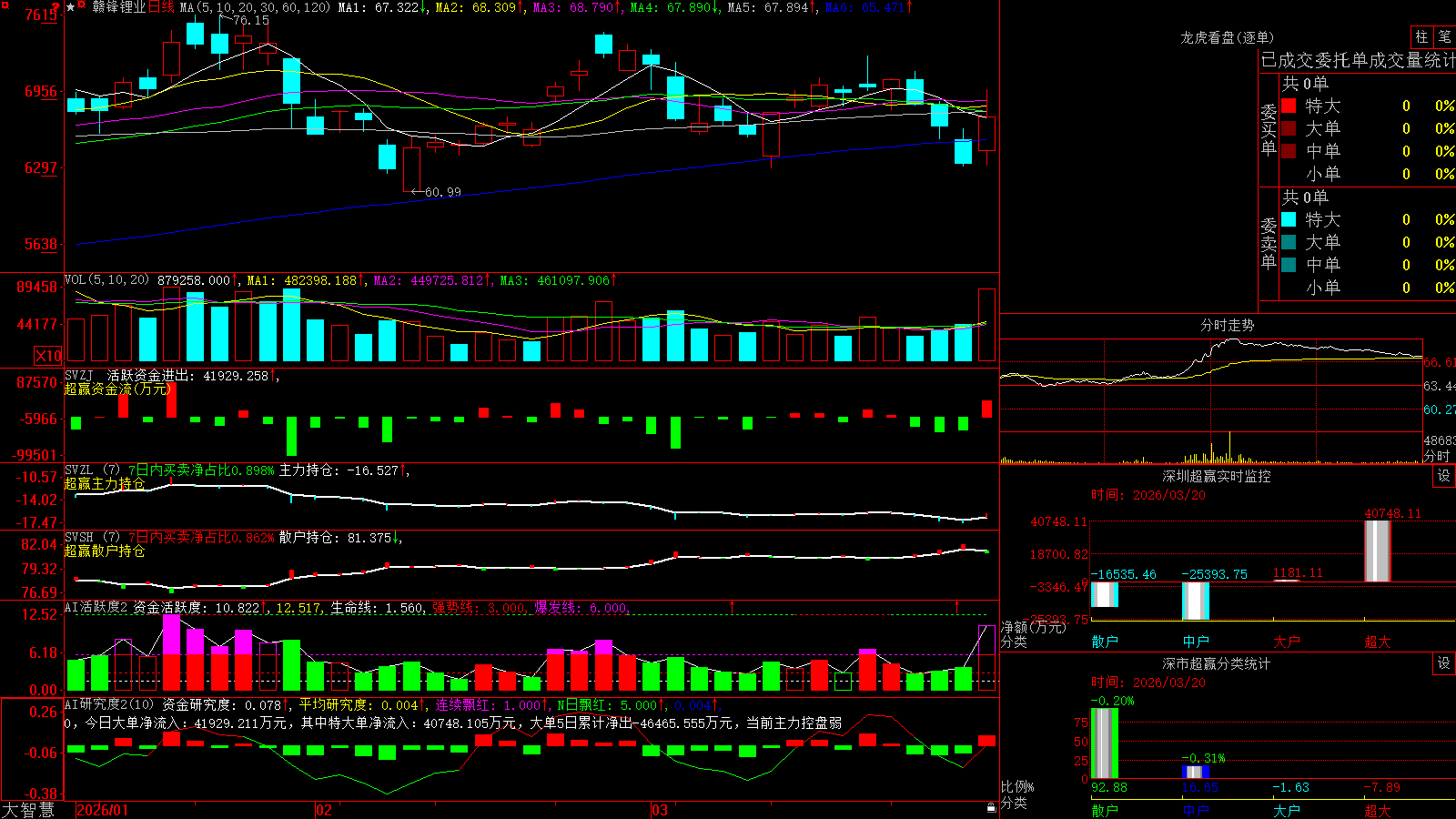Click the X10 volume scale marker
The width and height of the screenshot is (1456, 819).
(48, 356)
